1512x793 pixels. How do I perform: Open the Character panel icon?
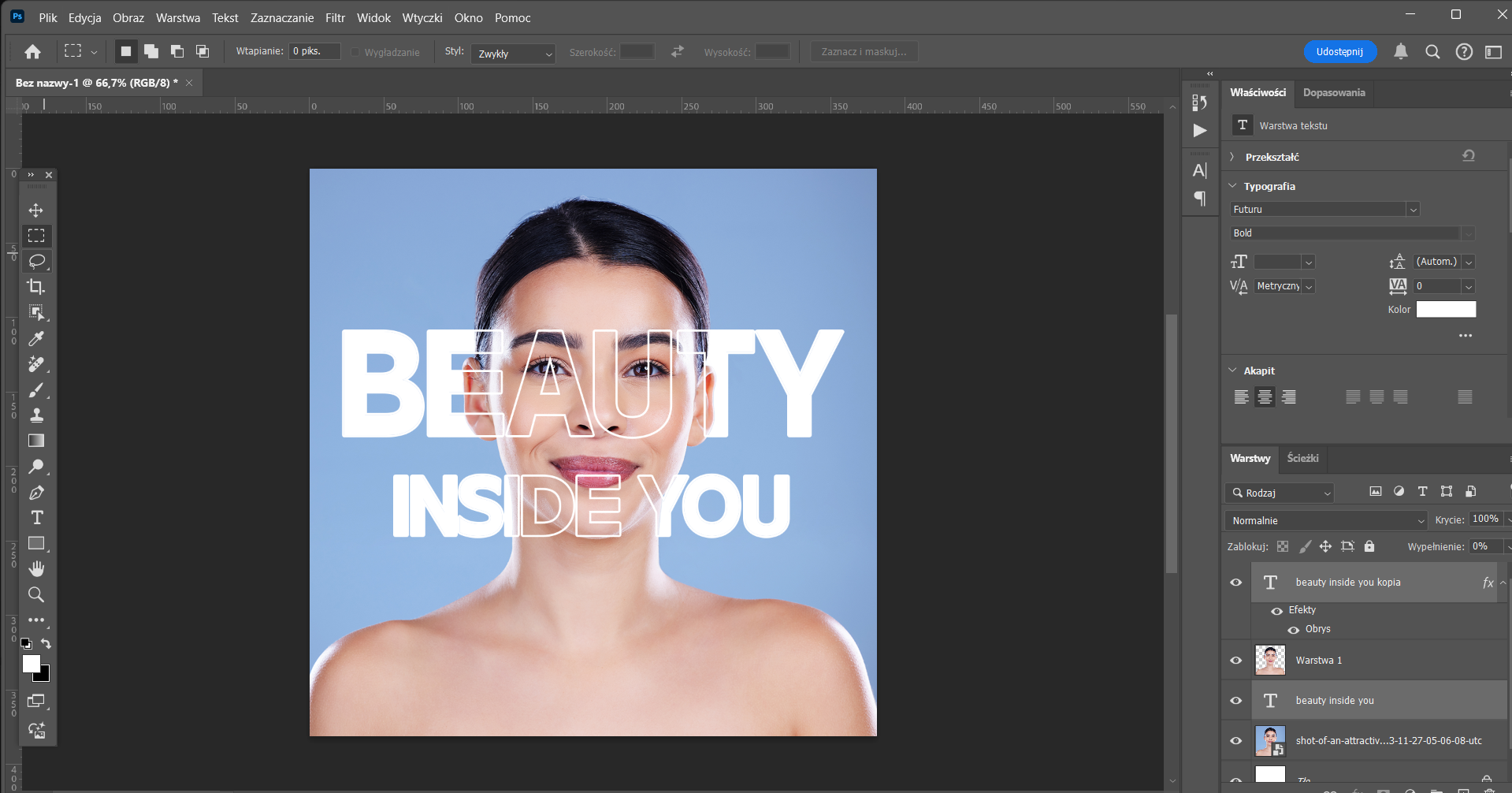click(1199, 170)
